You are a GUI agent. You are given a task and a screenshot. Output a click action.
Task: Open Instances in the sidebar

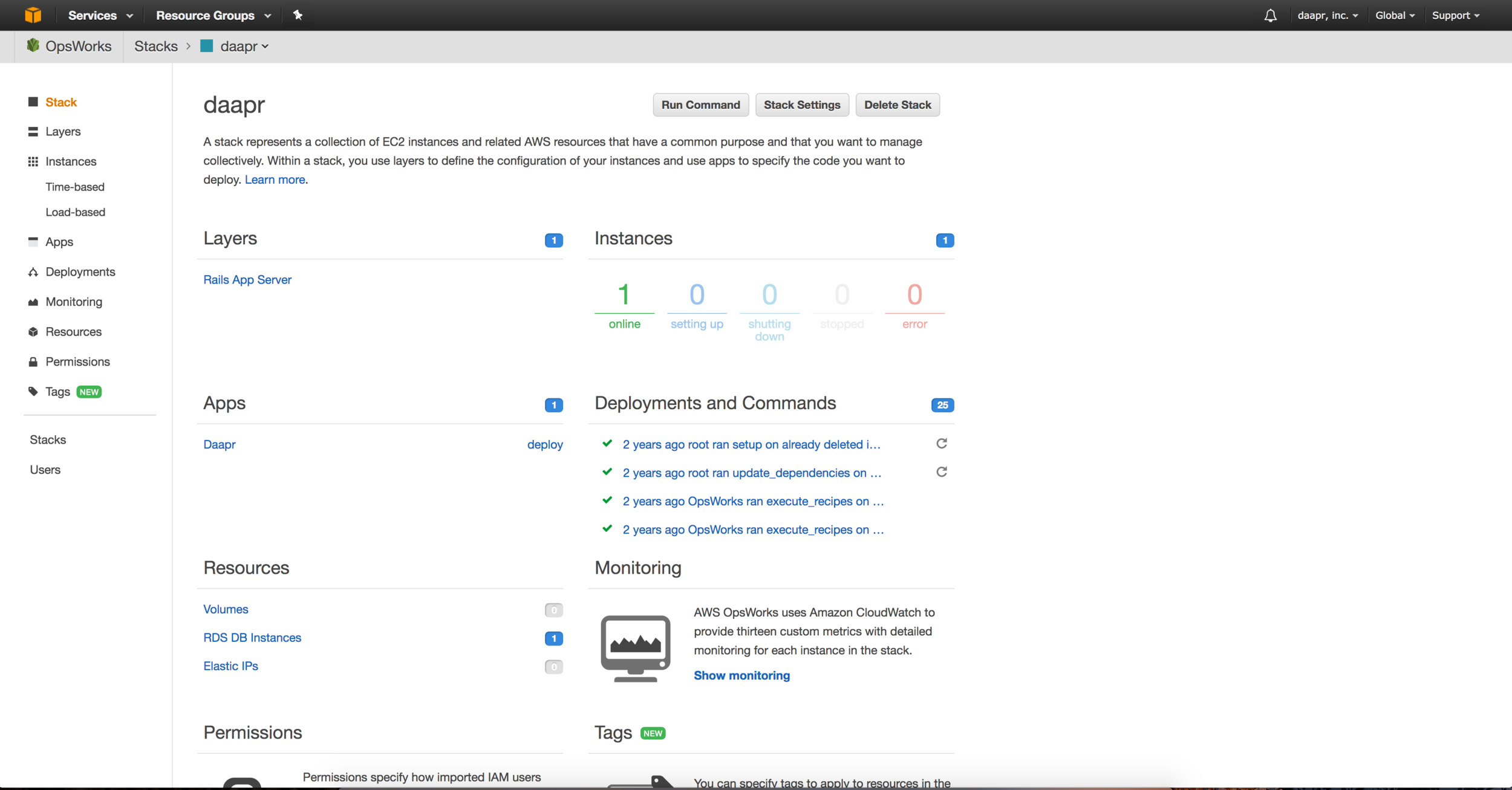pyautogui.click(x=71, y=161)
